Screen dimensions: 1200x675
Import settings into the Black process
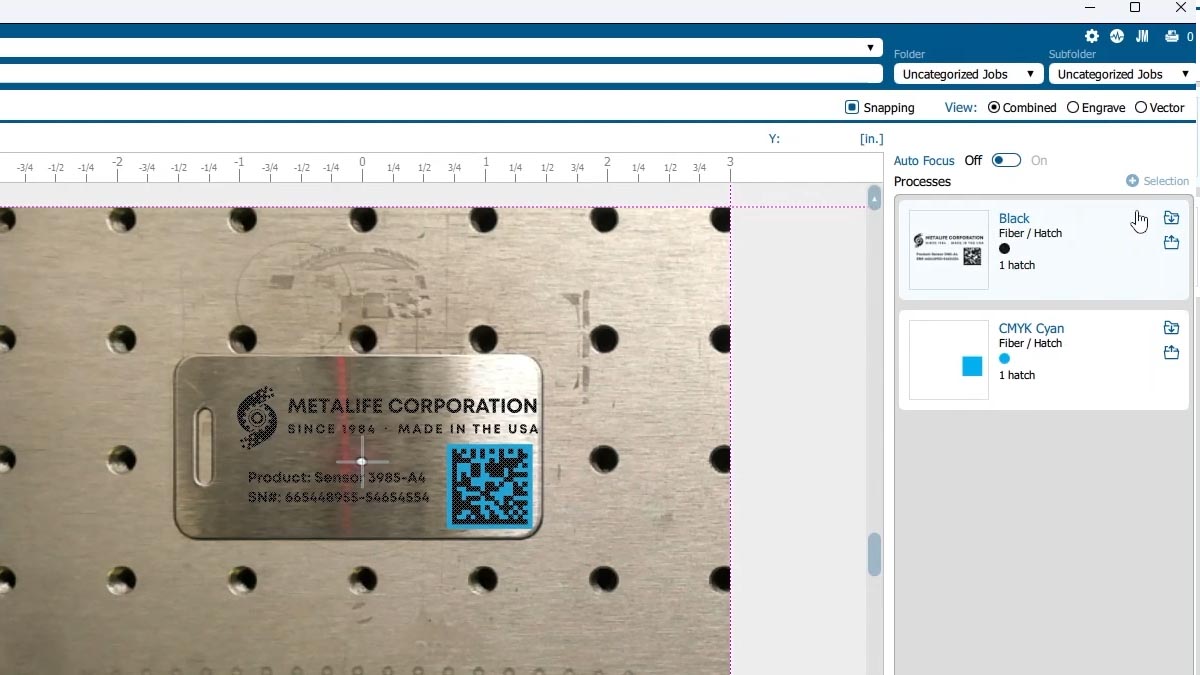pyautogui.click(x=1171, y=218)
